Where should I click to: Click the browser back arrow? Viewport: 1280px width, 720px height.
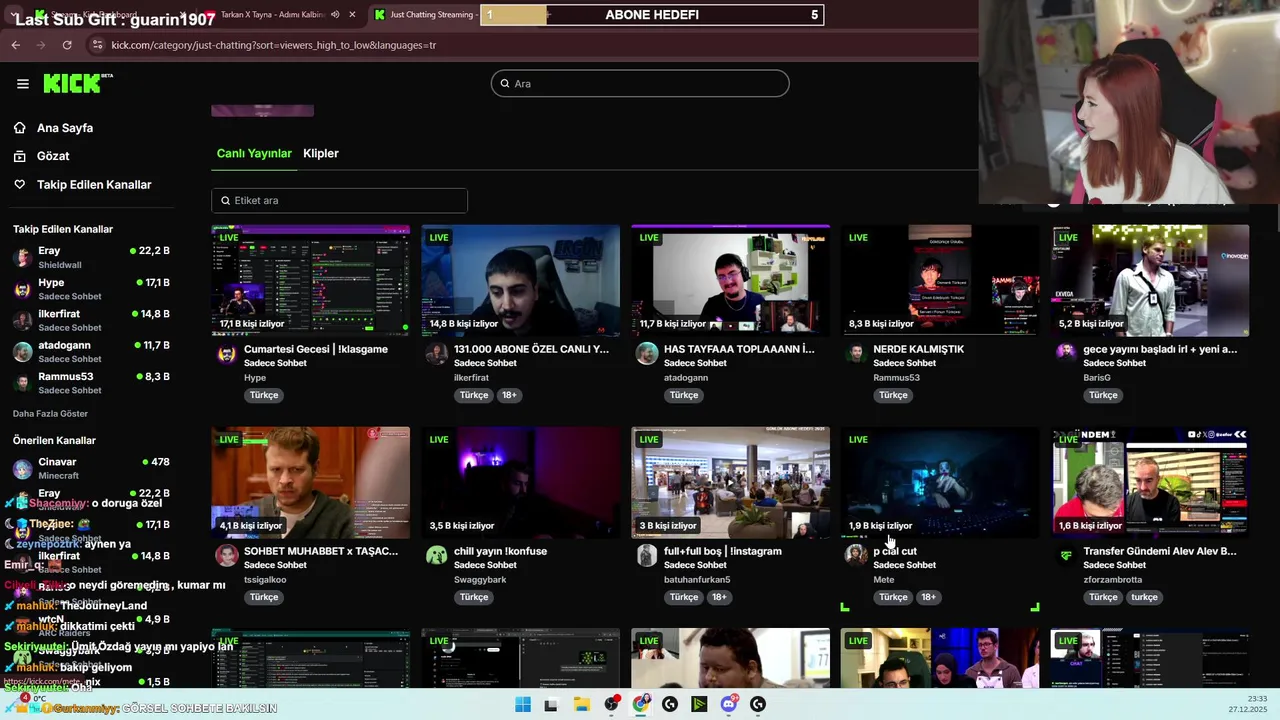(15, 45)
